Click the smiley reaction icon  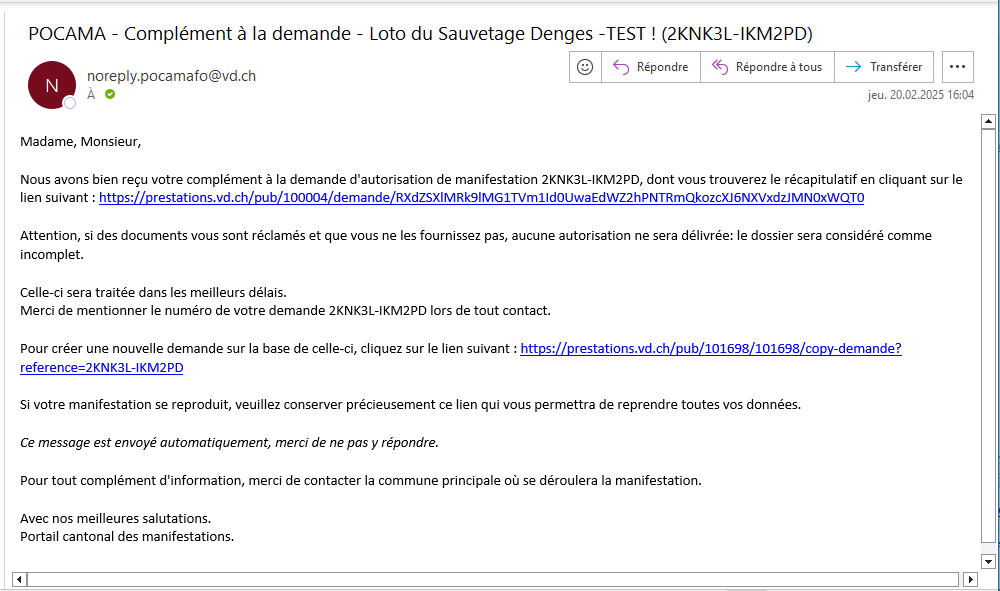(x=585, y=67)
